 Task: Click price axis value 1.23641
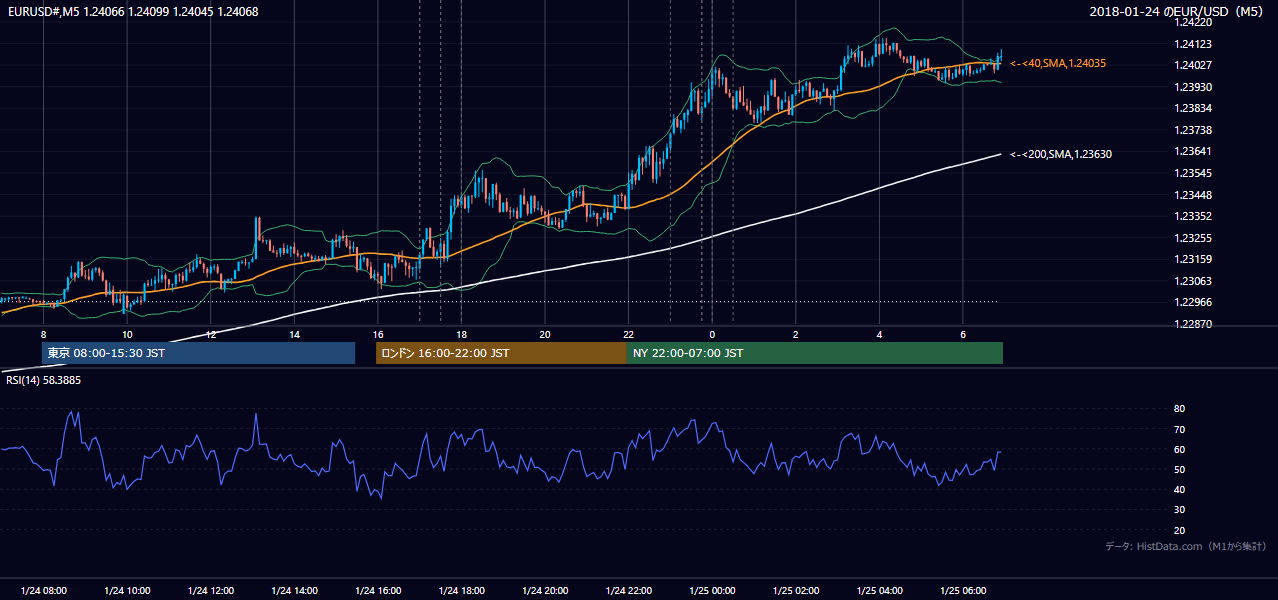pos(1193,152)
